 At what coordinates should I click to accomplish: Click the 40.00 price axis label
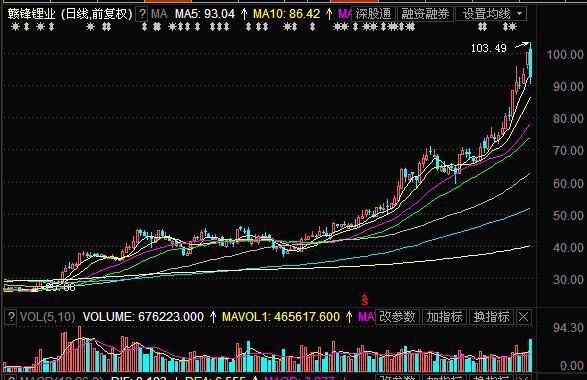click(568, 247)
